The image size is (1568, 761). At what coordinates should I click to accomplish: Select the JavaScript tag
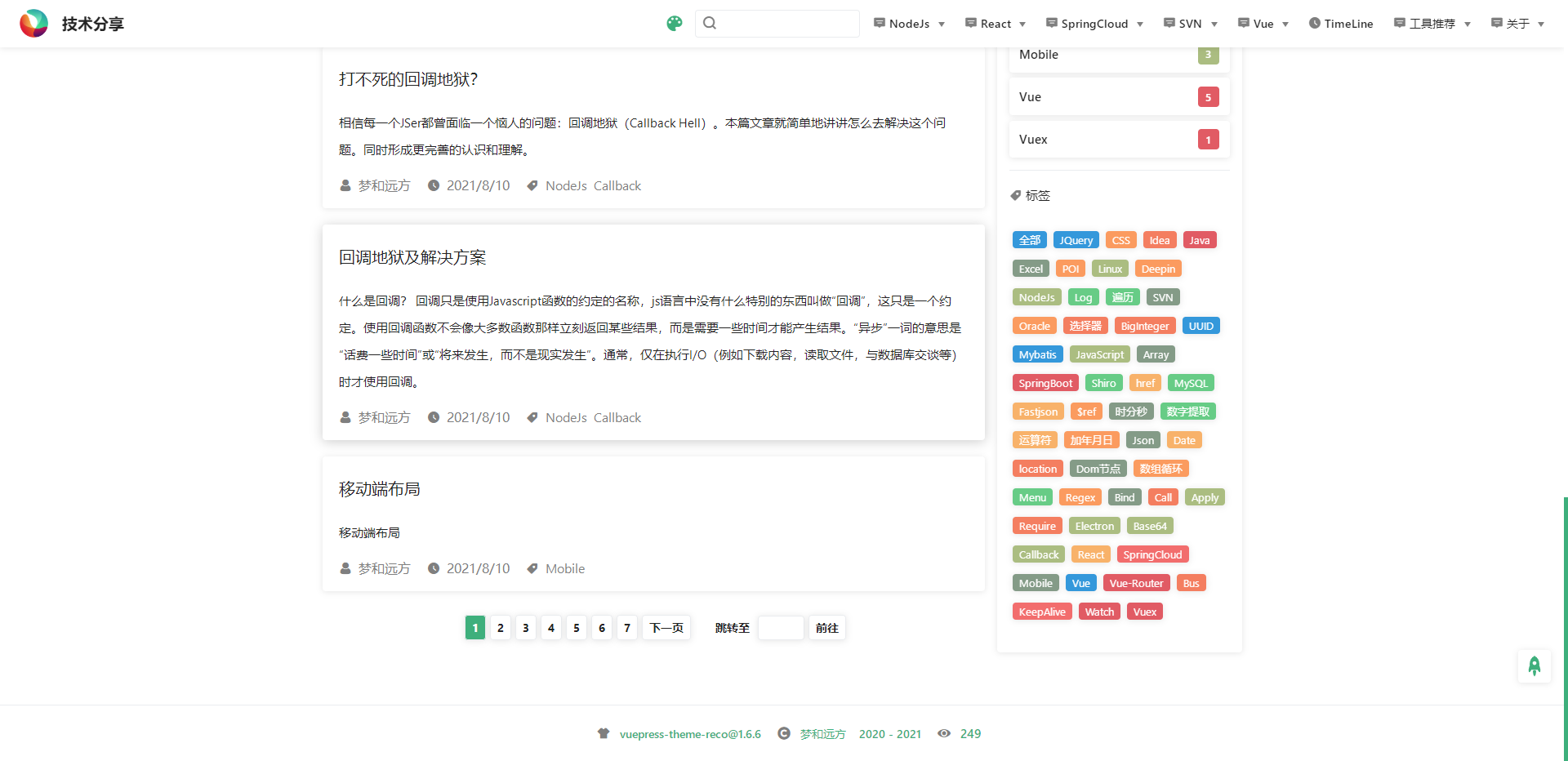click(1100, 354)
